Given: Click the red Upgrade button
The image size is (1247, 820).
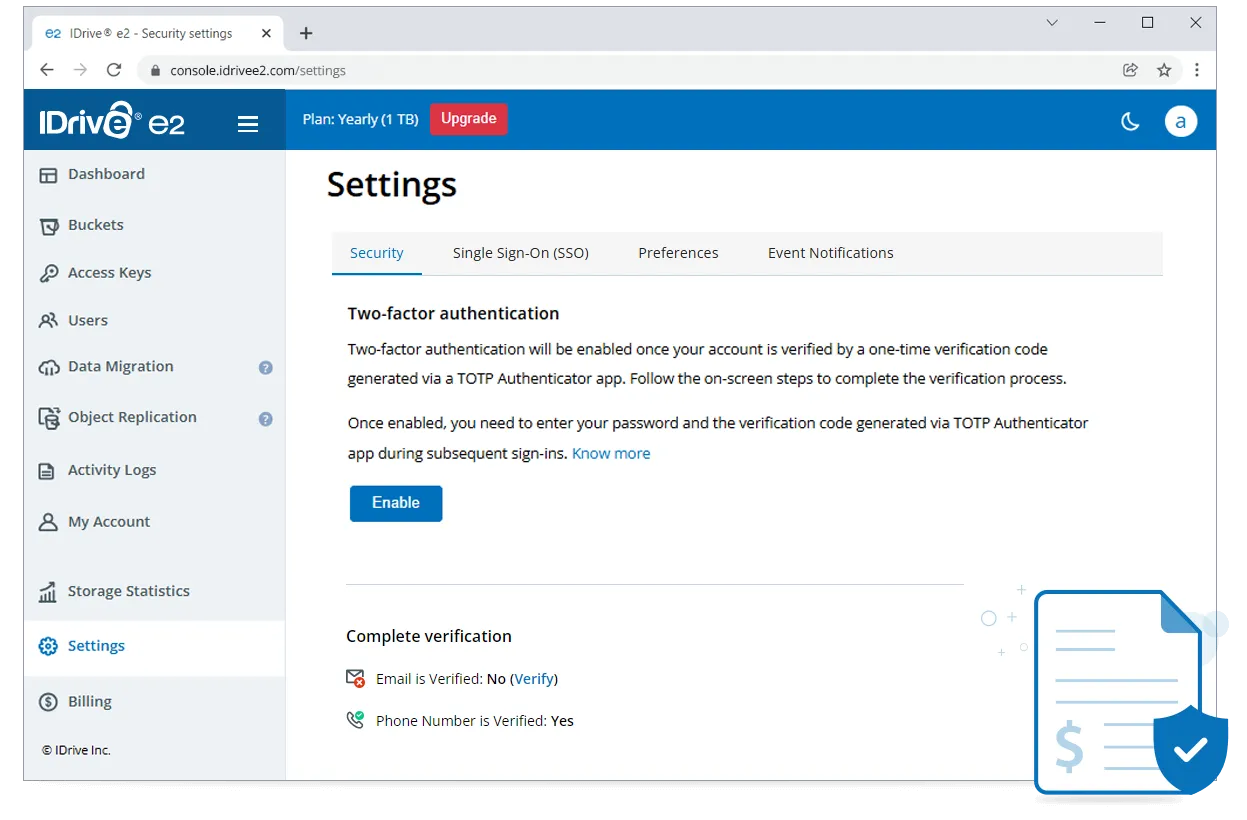Looking at the screenshot, I should (x=468, y=119).
